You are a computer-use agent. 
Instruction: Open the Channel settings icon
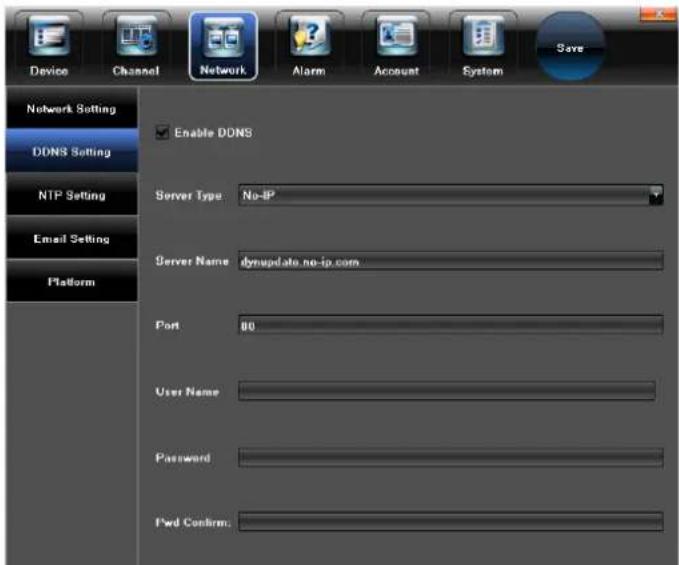point(136,46)
